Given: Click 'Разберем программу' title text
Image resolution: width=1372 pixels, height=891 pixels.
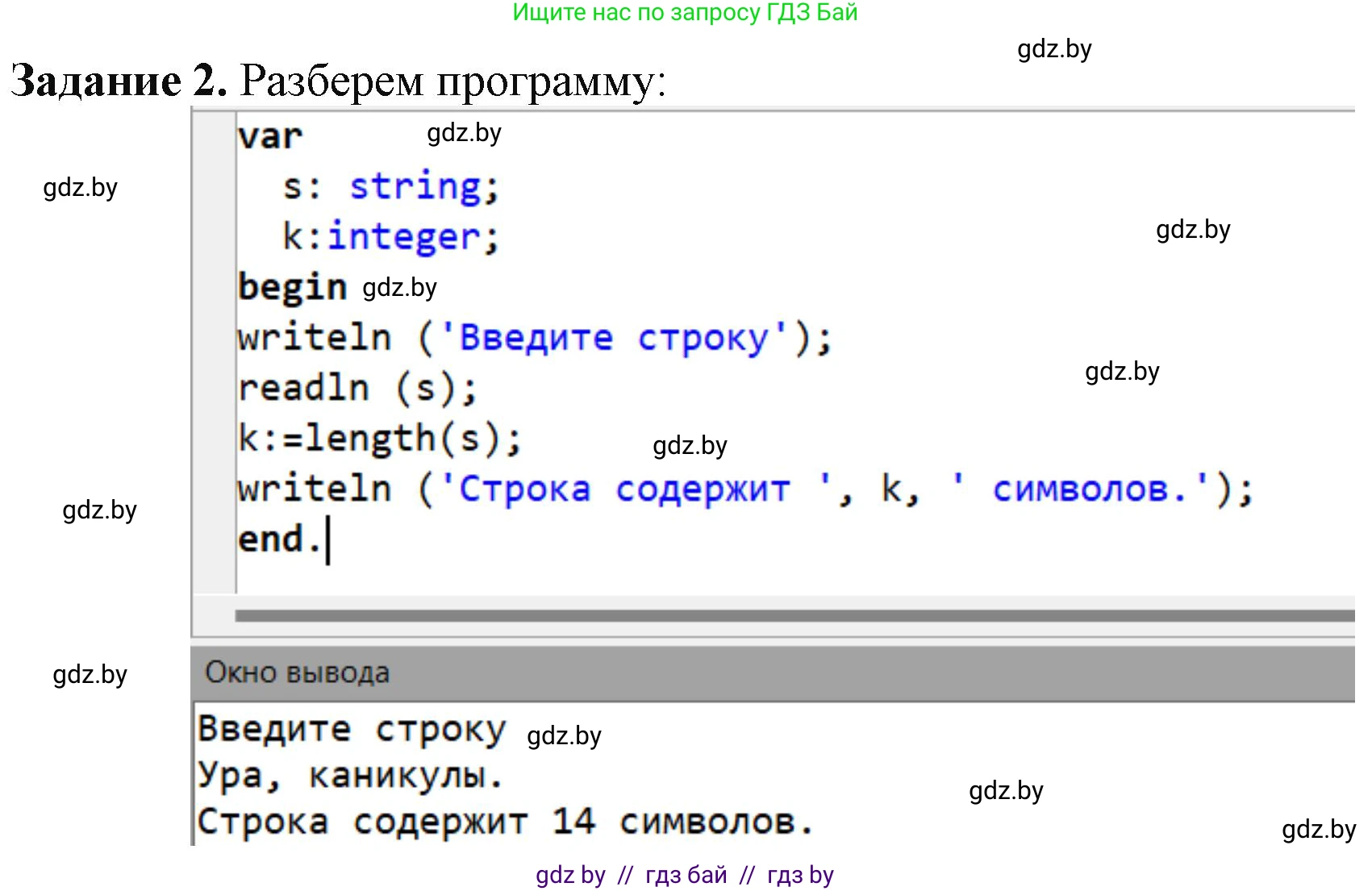Looking at the screenshot, I should click(x=452, y=81).
